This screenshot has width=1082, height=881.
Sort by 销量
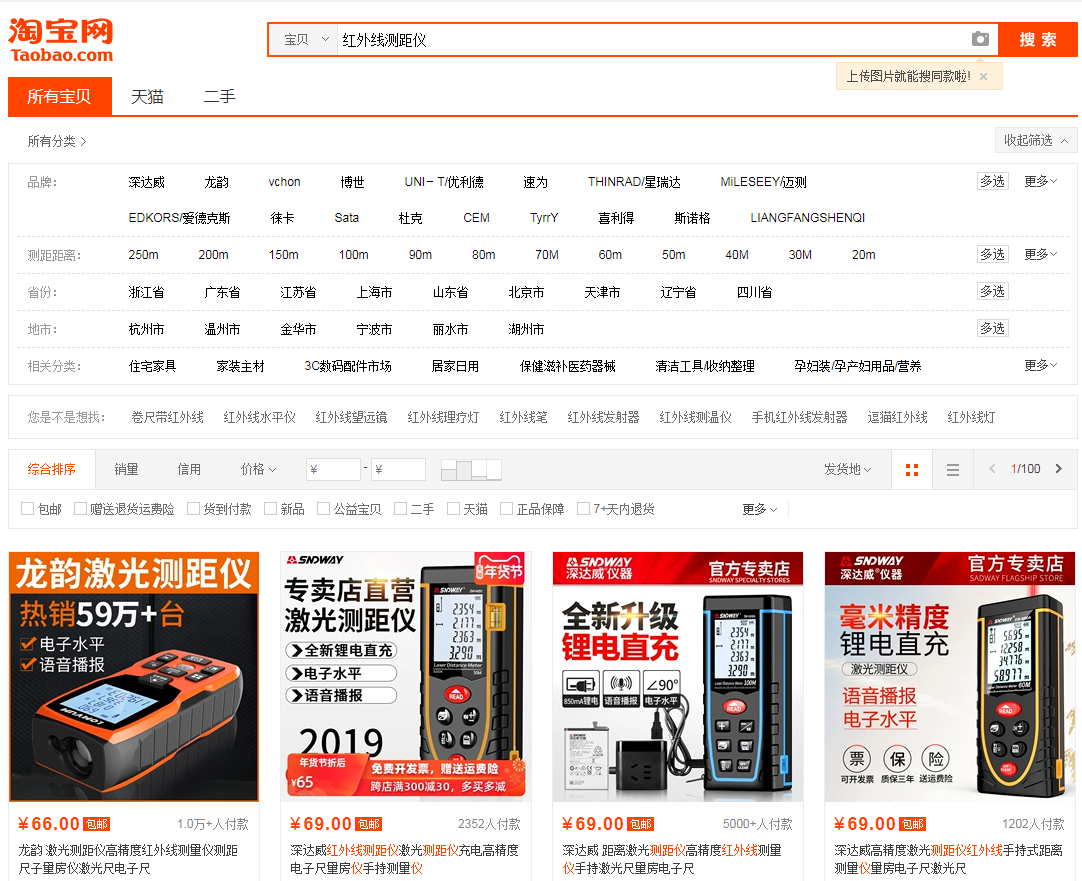pos(126,469)
